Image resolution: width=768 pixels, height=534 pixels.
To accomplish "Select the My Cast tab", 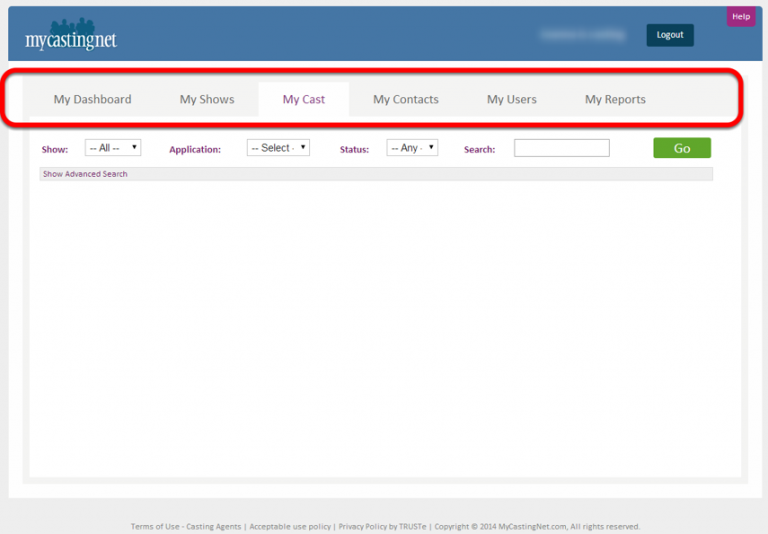I will pos(303,99).
